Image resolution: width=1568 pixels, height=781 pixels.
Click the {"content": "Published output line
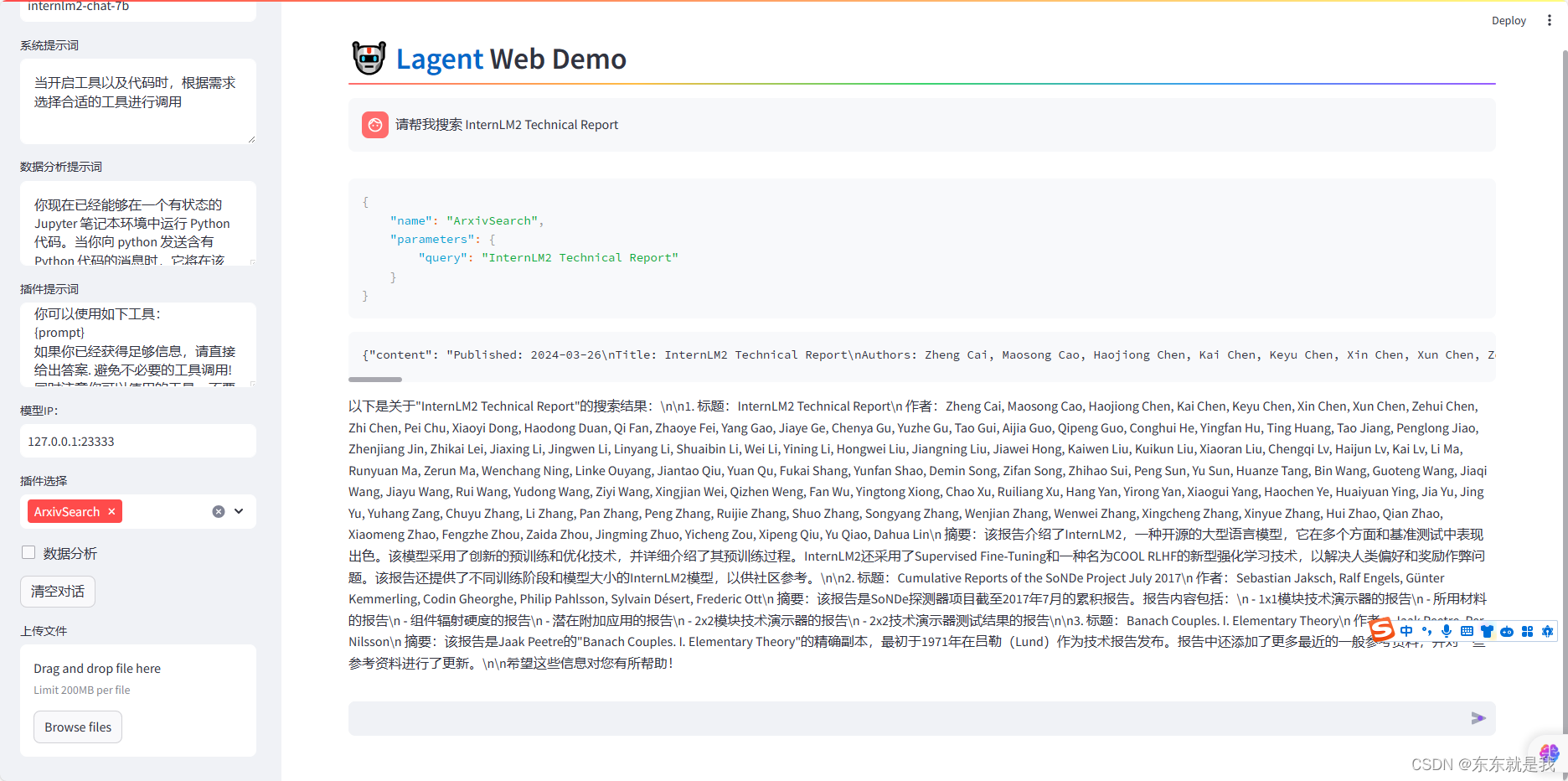pos(921,354)
